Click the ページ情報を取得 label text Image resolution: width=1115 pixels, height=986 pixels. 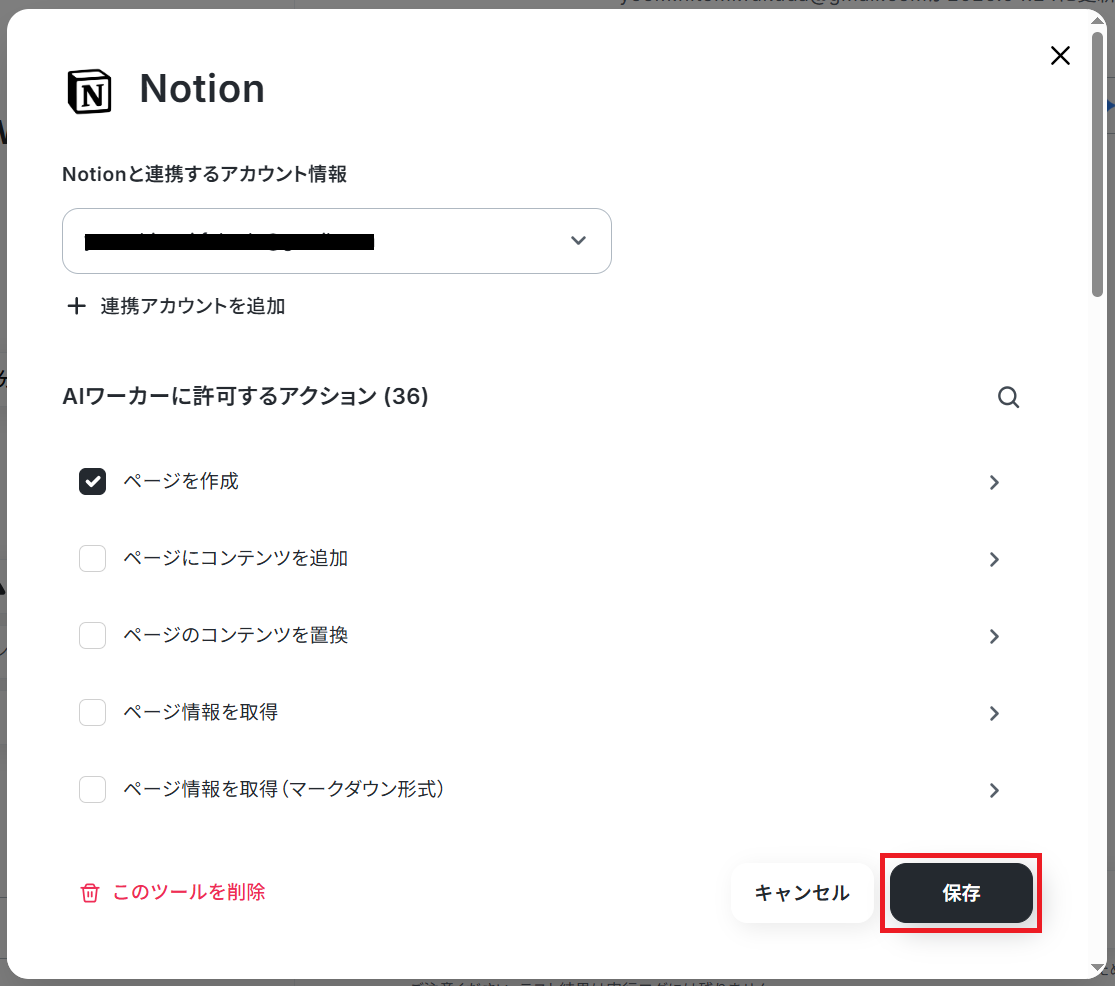[x=201, y=712]
